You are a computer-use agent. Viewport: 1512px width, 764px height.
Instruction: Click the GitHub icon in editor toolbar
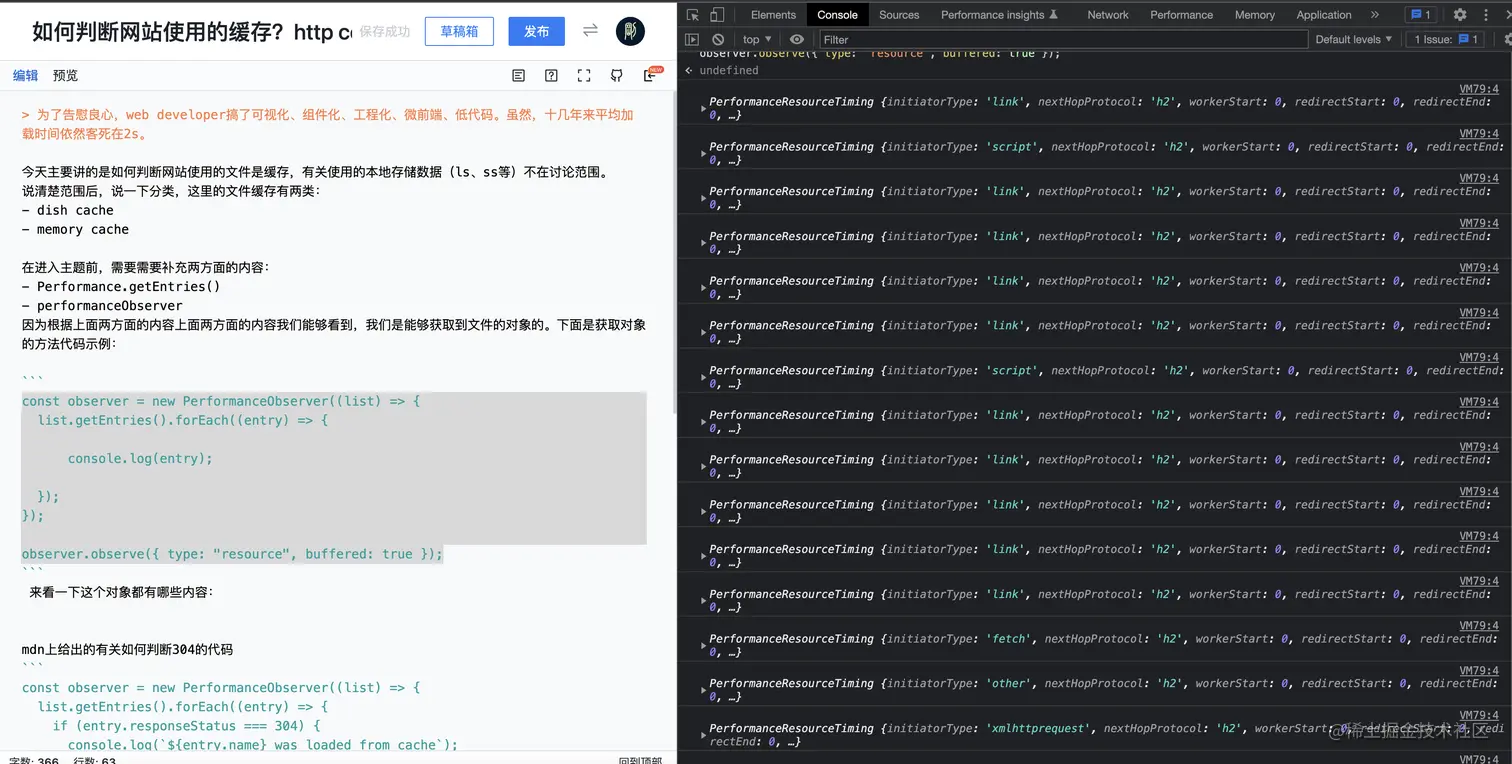tap(617, 75)
